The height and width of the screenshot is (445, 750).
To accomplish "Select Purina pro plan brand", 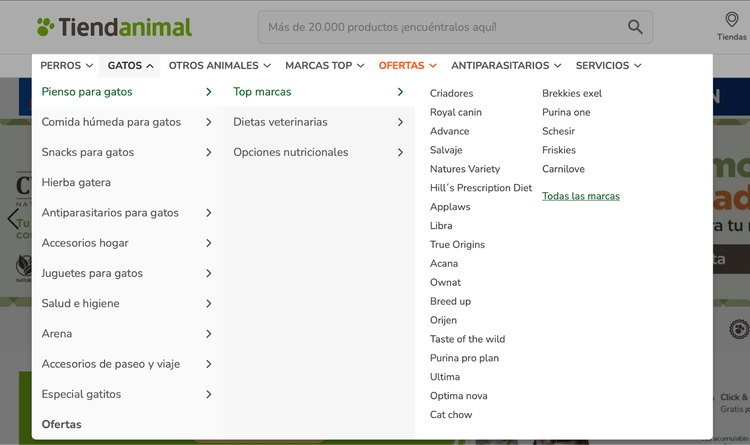I will (464, 358).
